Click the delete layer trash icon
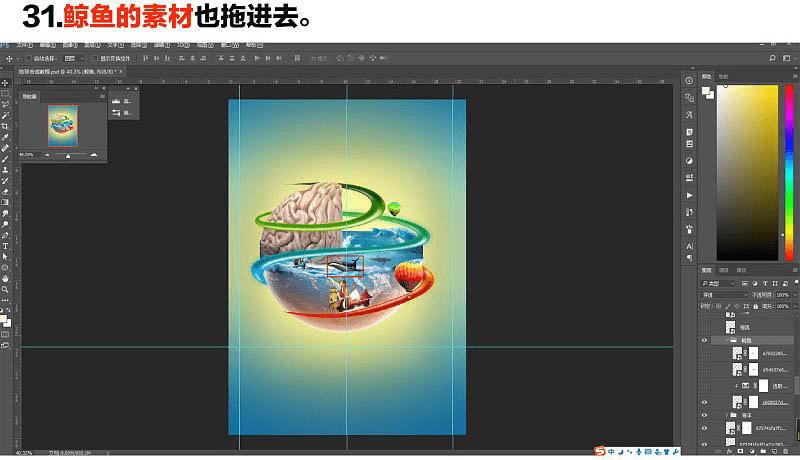Image resolution: width=800 pixels, height=460 pixels. coord(786,451)
